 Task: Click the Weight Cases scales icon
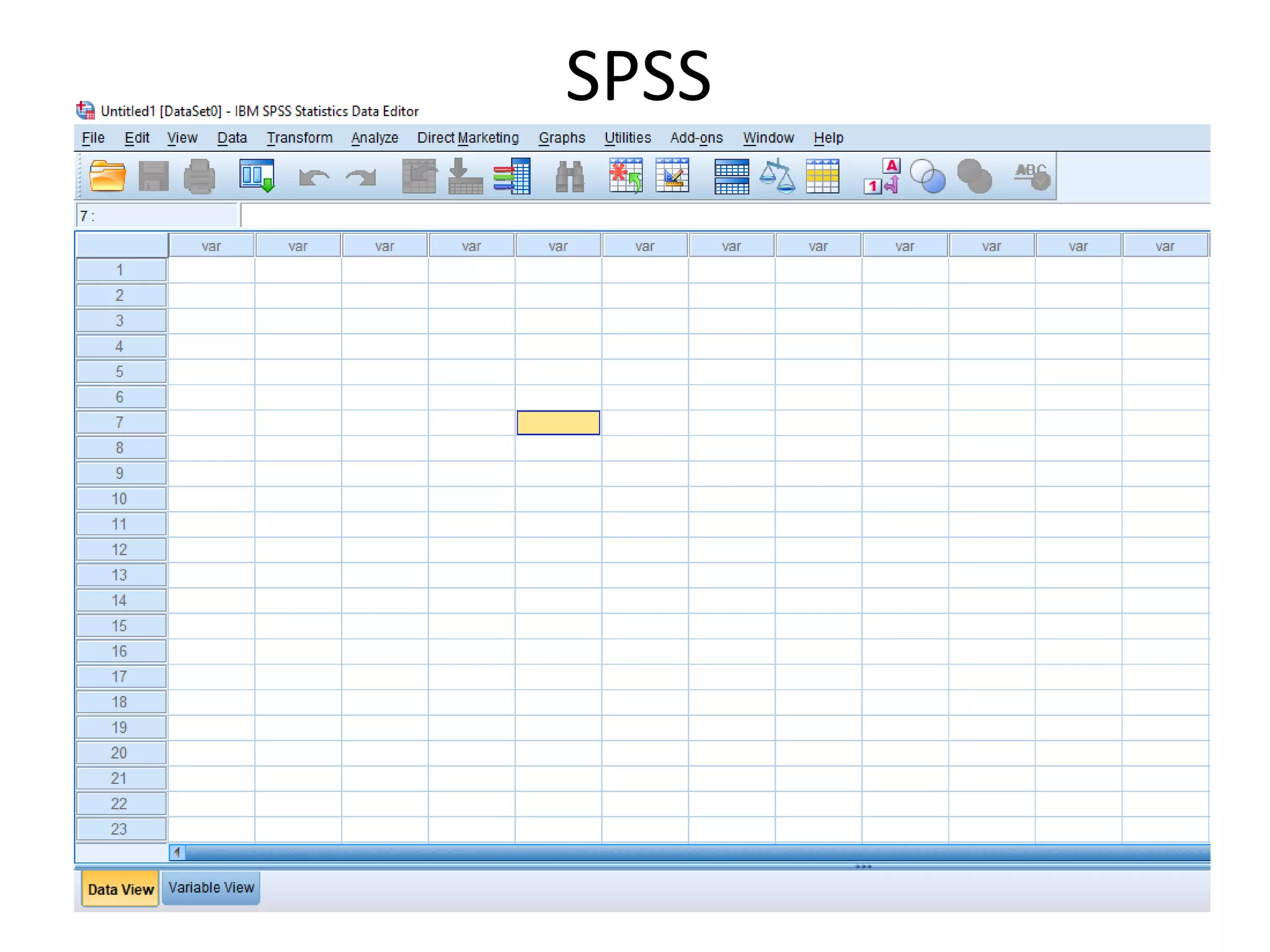click(777, 177)
